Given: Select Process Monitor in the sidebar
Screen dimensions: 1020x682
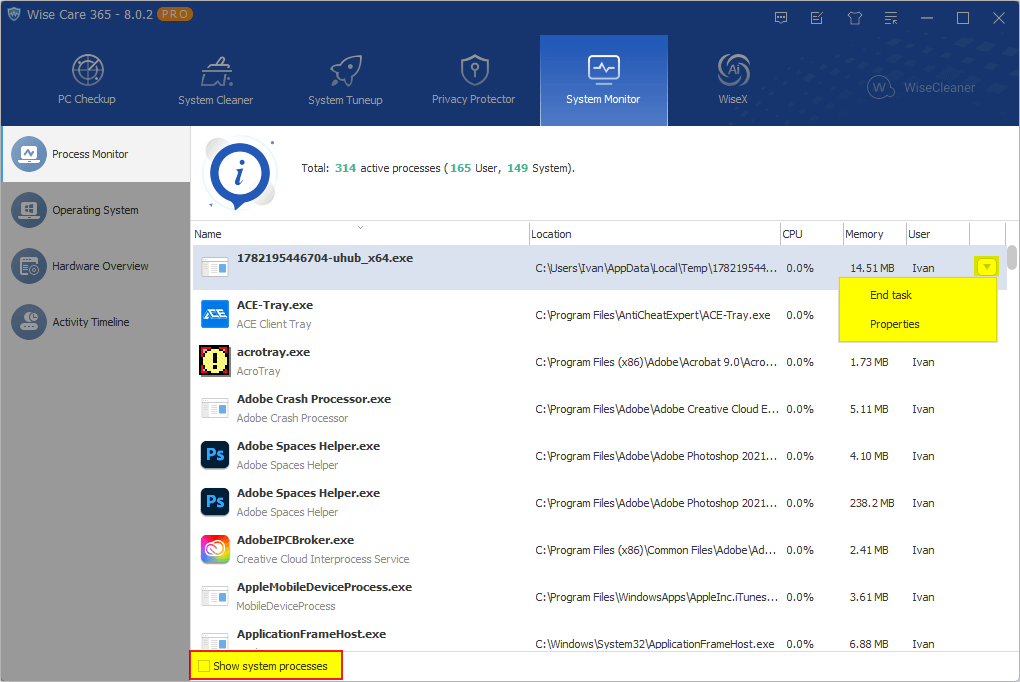Looking at the screenshot, I should coord(96,154).
